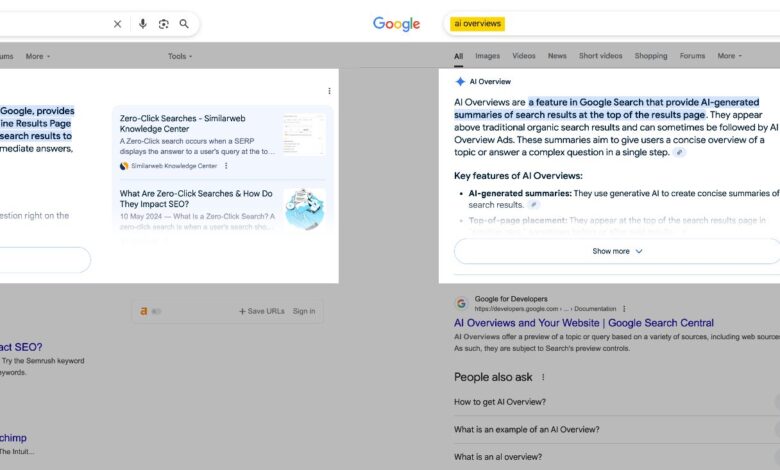
Task: Switch to the Shopping tab
Action: point(651,56)
